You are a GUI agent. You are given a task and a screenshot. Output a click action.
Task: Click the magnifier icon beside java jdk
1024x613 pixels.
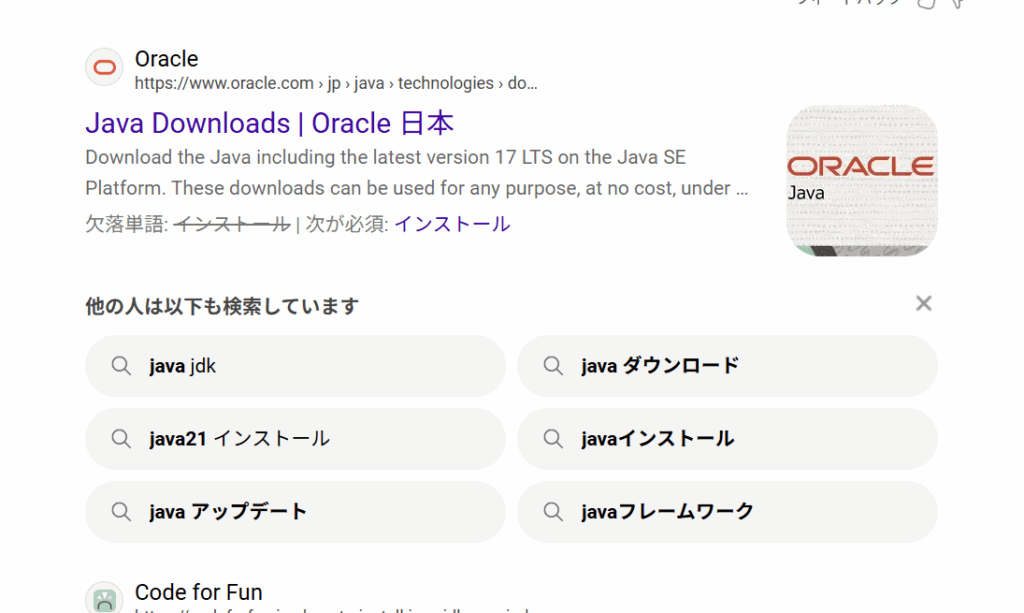point(121,366)
